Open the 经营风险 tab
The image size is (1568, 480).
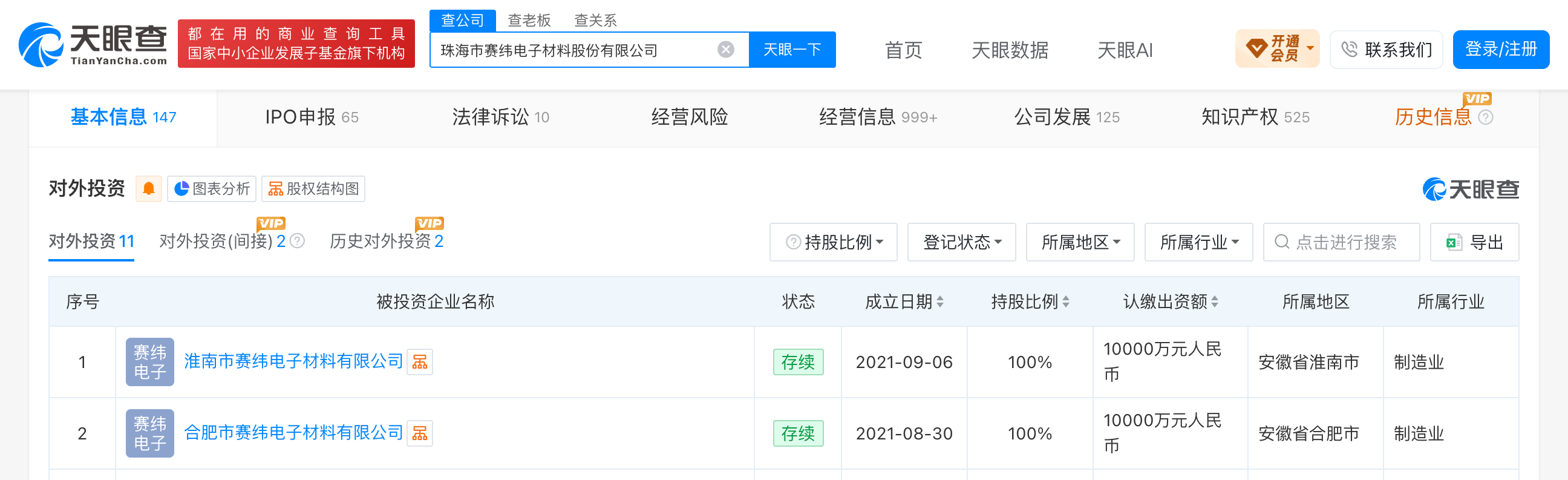[689, 117]
